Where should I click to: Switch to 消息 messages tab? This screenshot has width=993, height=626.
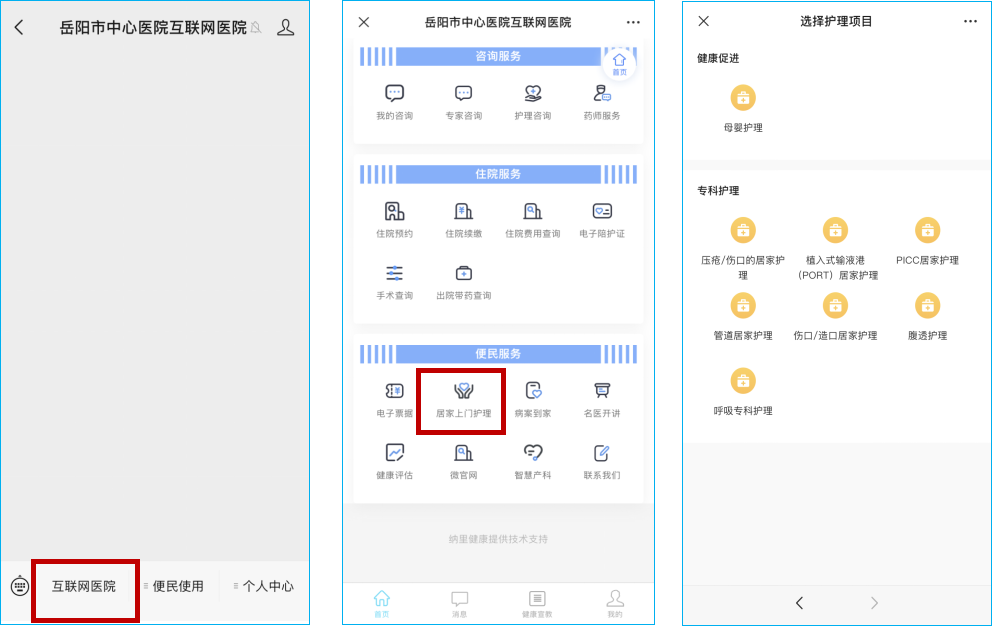(459, 604)
